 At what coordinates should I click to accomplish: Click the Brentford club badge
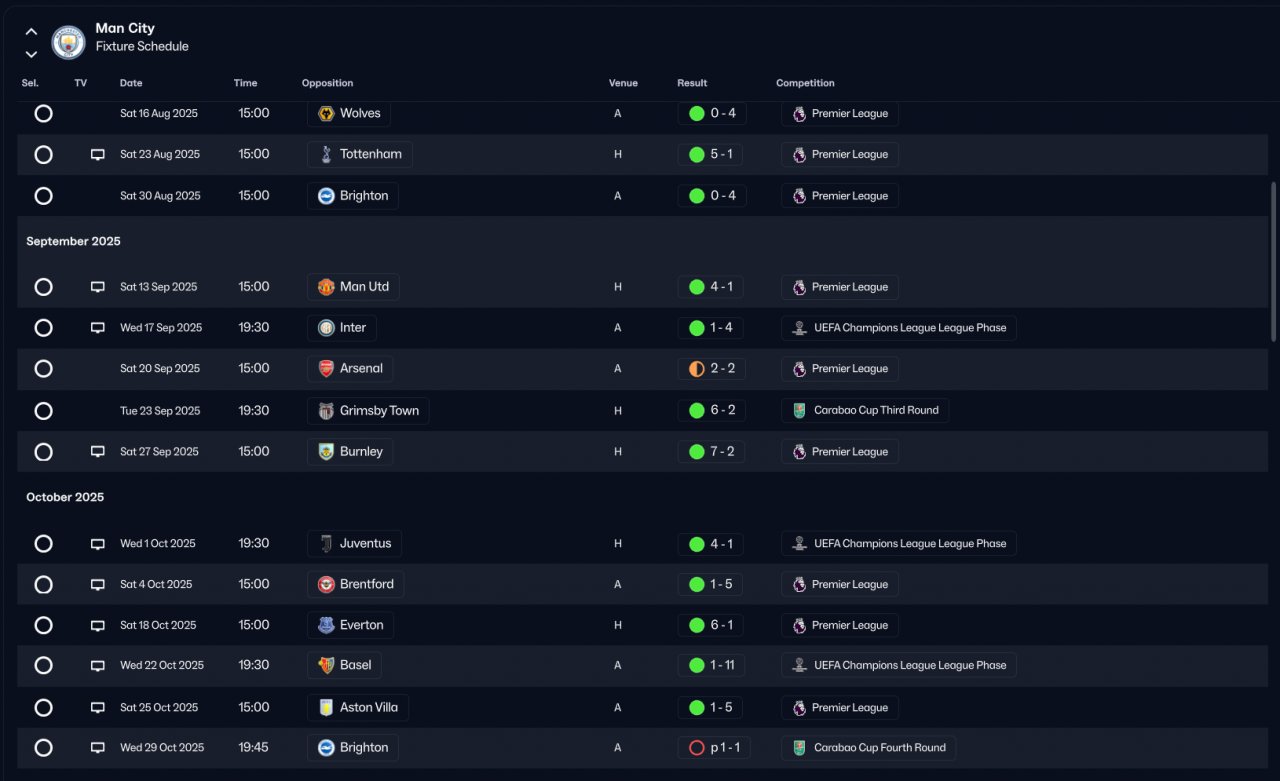coord(326,585)
